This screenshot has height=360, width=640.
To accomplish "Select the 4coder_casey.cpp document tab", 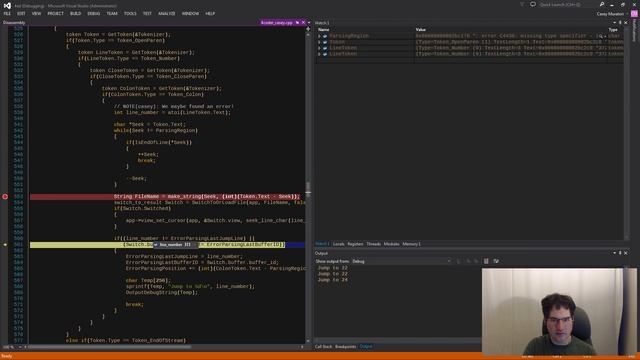I will 277,22.
